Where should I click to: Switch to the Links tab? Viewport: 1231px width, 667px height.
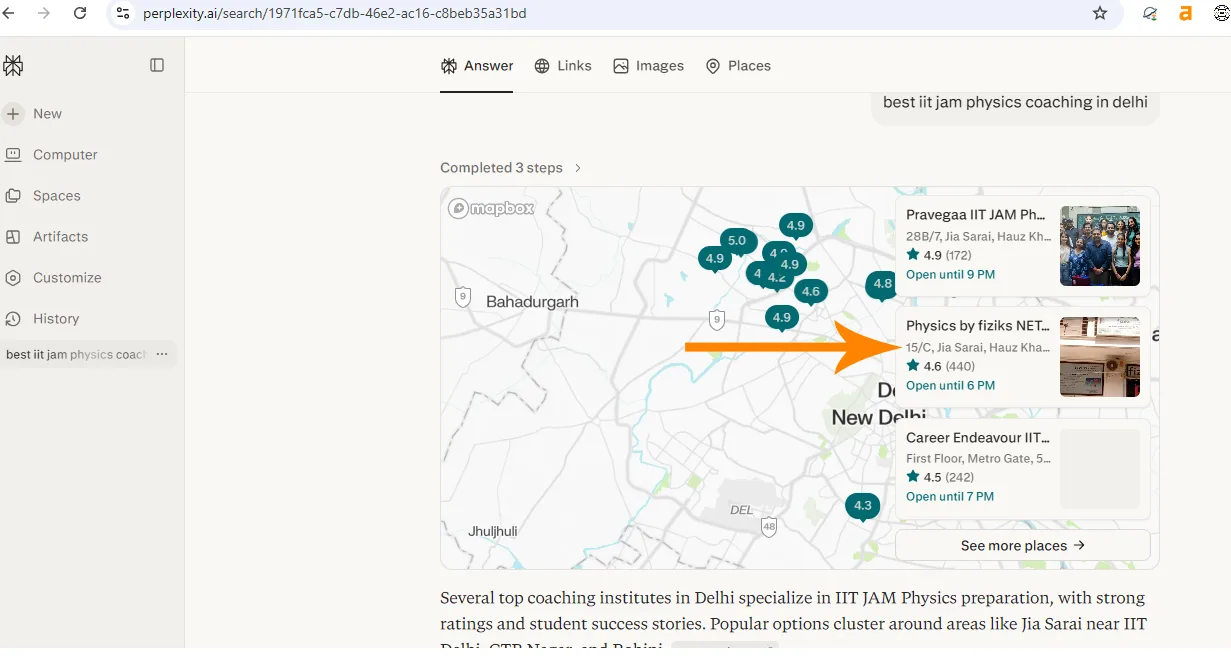point(563,66)
